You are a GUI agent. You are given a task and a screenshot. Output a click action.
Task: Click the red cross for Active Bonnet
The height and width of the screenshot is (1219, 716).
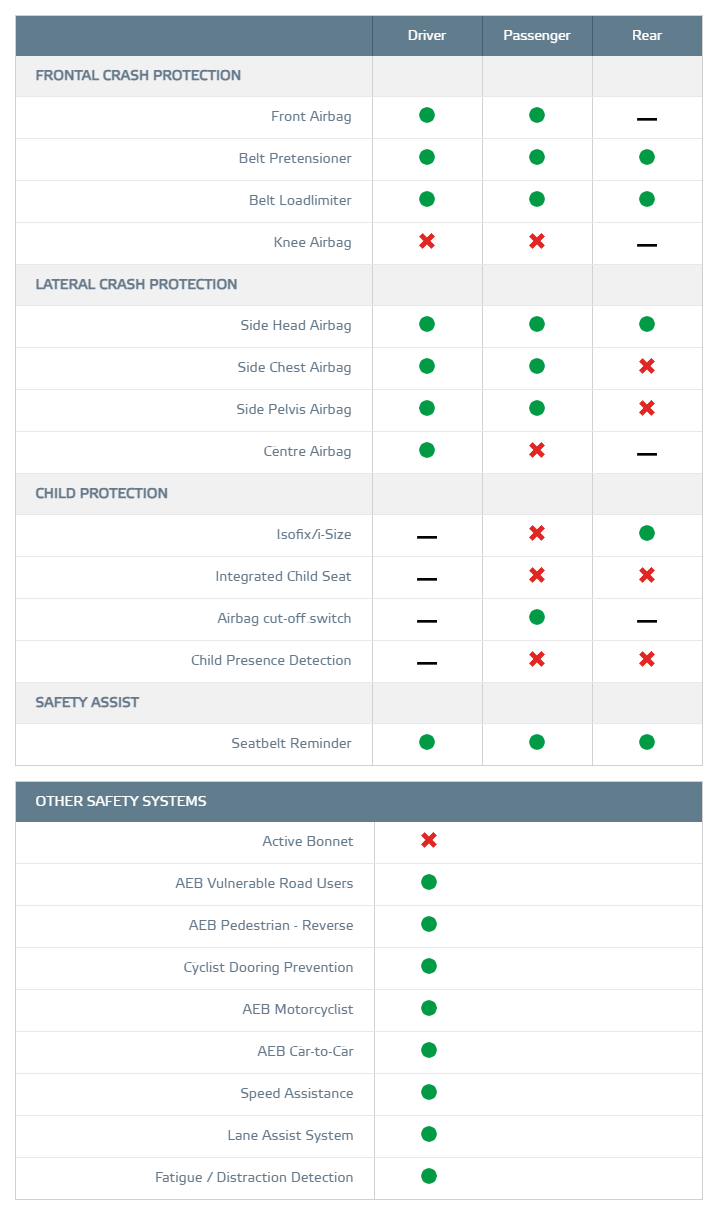[x=429, y=840]
